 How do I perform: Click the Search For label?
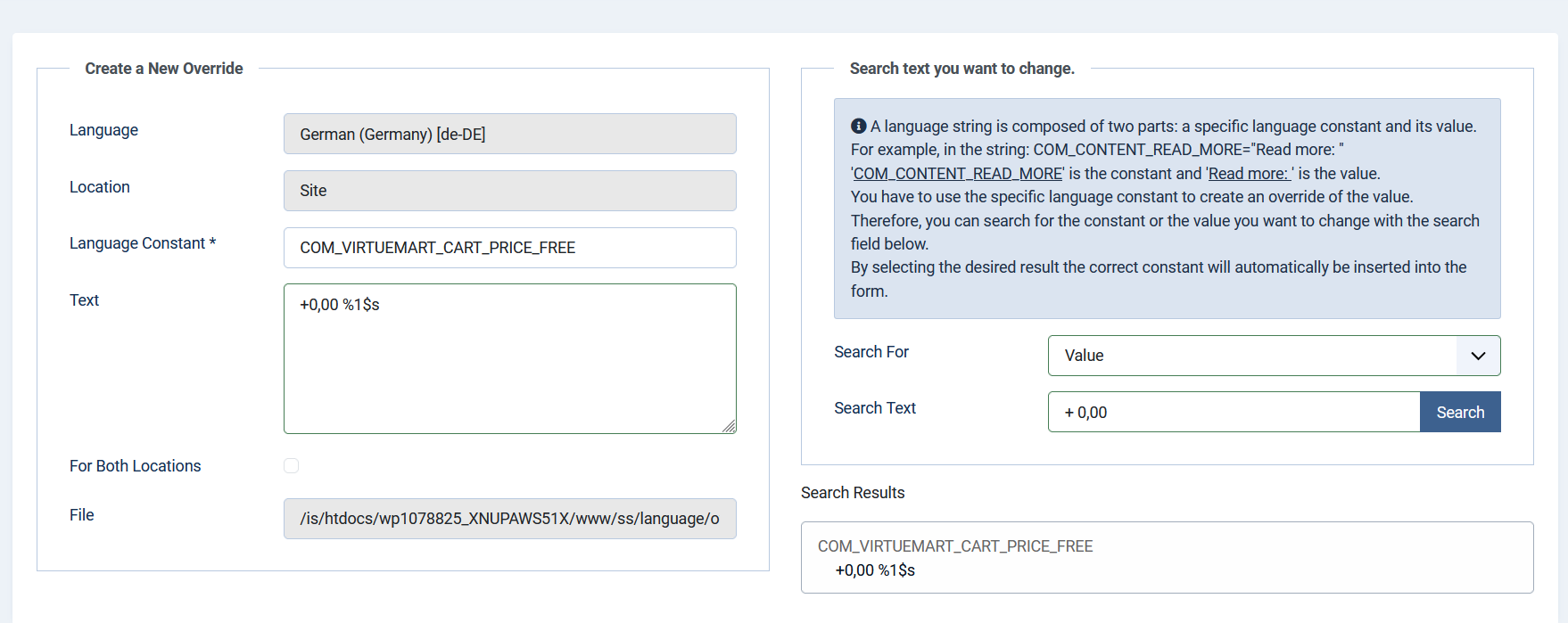click(871, 352)
